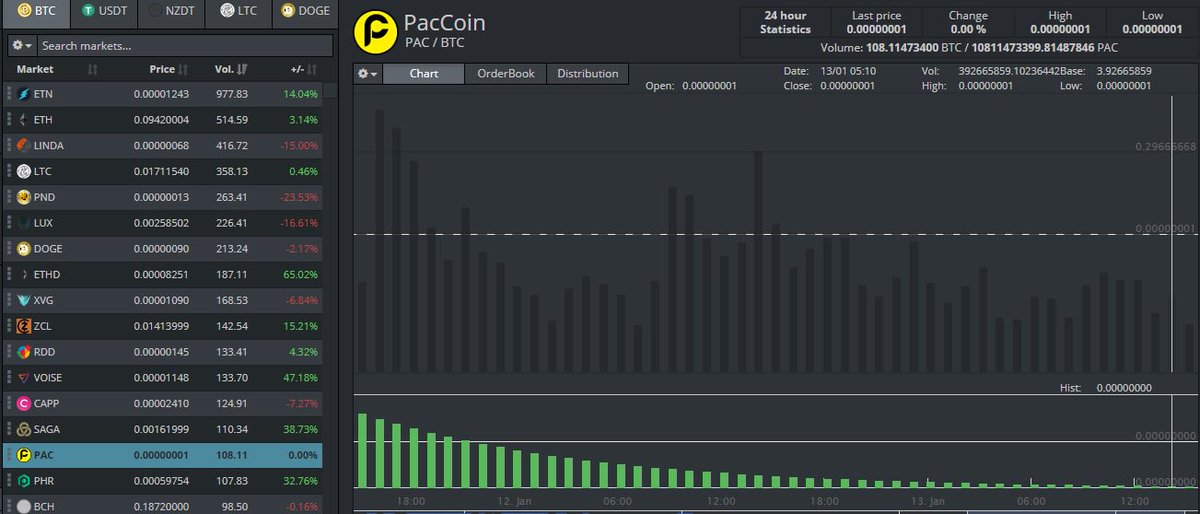Select the ZCL coin icon
1200x514 pixels.
coord(24,326)
